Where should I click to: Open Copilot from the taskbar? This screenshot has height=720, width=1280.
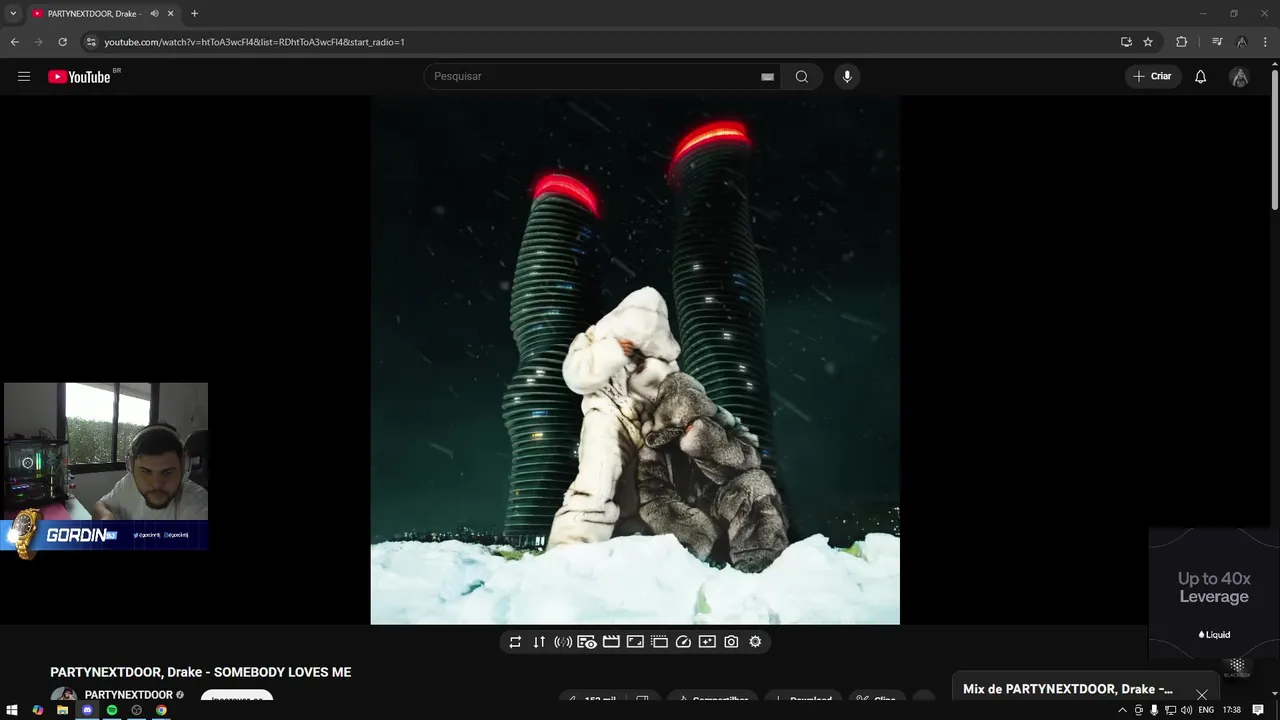38,710
